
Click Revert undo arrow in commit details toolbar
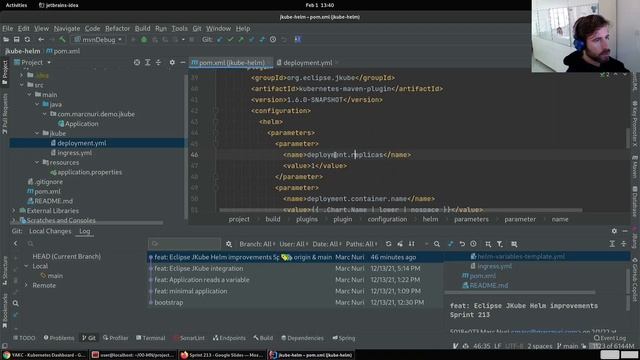pyautogui.click(x=462, y=244)
